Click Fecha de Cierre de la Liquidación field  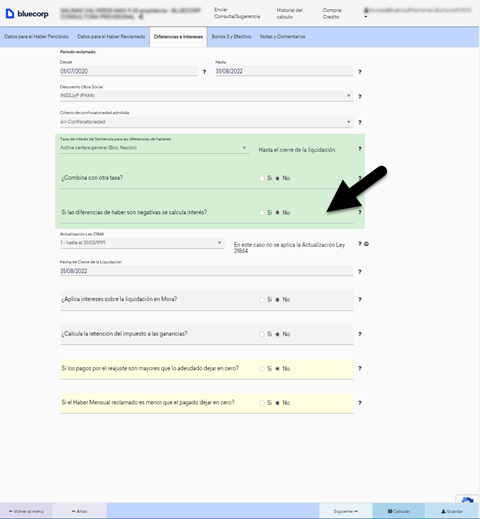206,271
